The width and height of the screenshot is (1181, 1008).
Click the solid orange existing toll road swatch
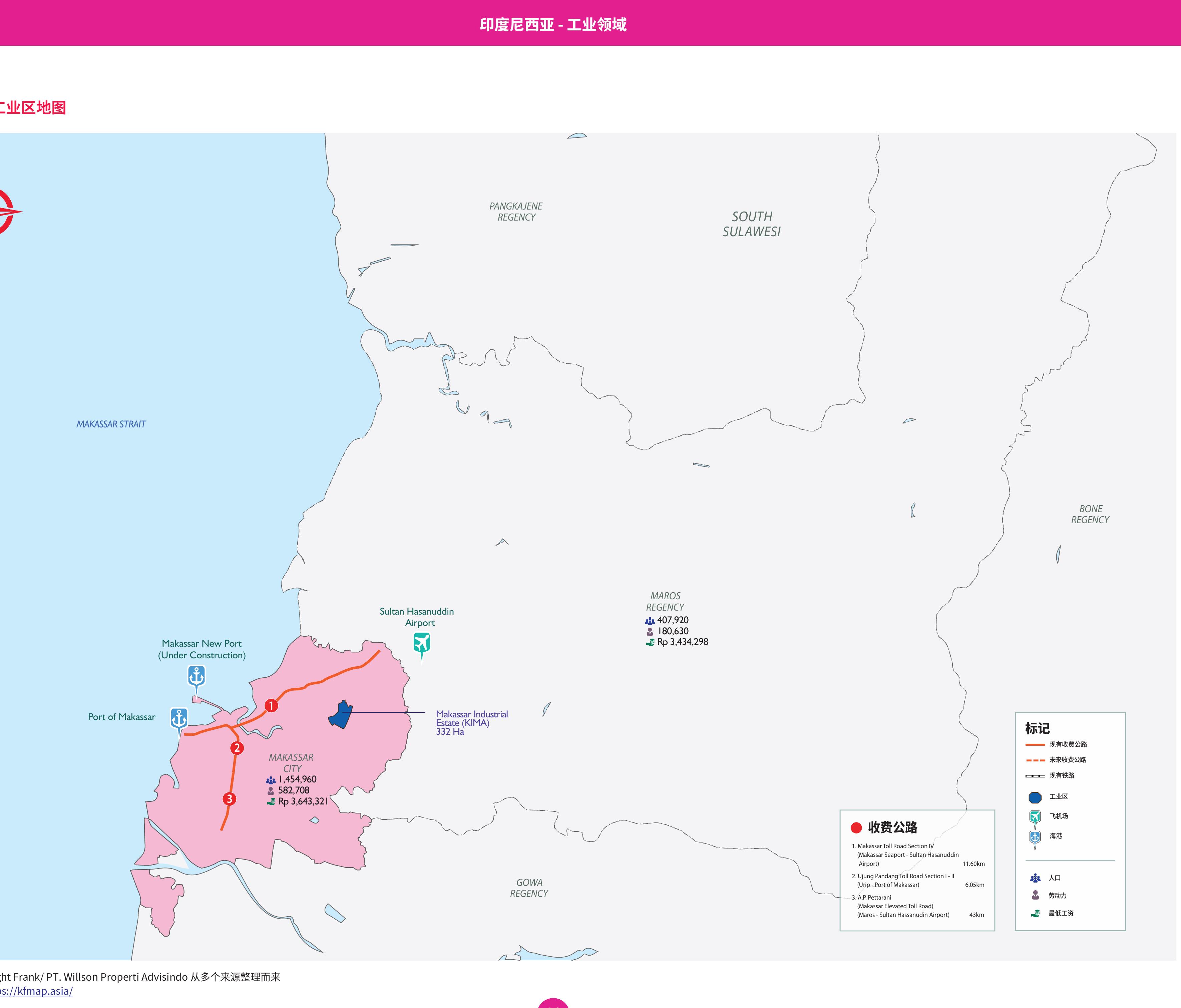(1035, 745)
